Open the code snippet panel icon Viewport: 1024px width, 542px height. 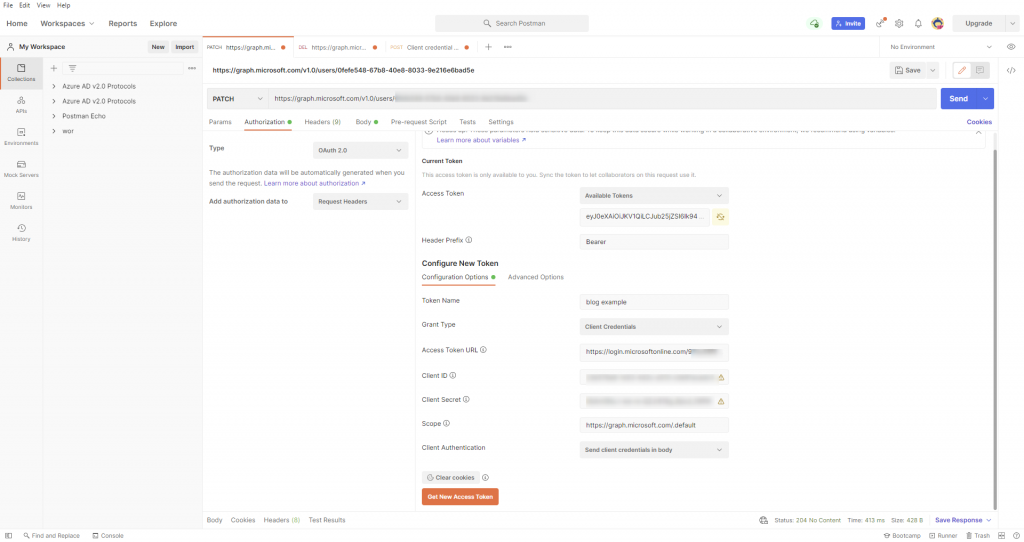1011,71
